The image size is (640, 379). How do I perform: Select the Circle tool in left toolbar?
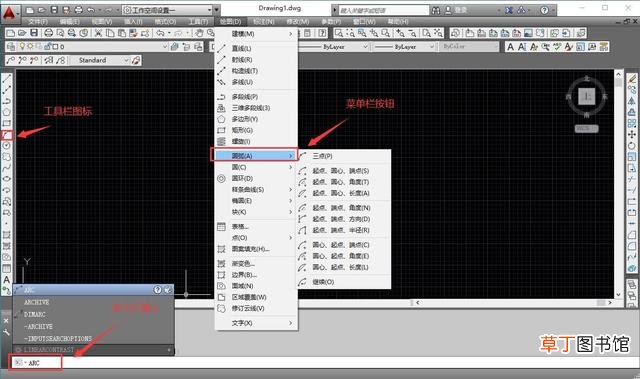click(x=7, y=145)
